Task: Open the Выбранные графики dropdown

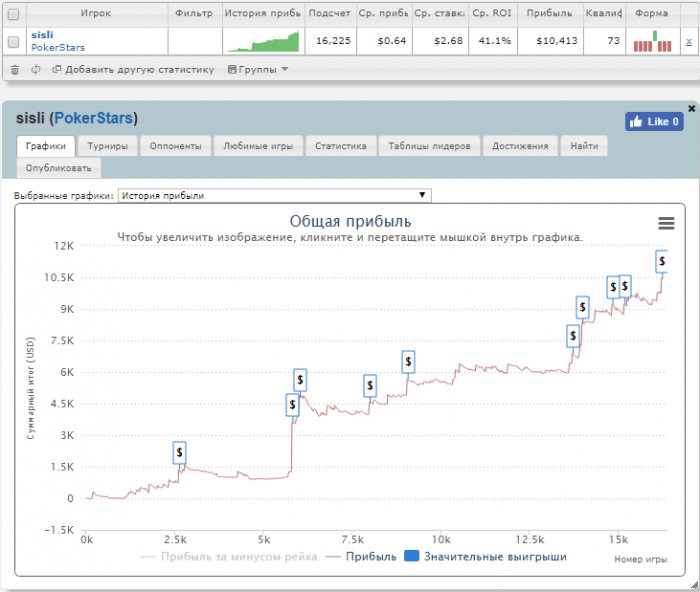Action: coord(274,196)
